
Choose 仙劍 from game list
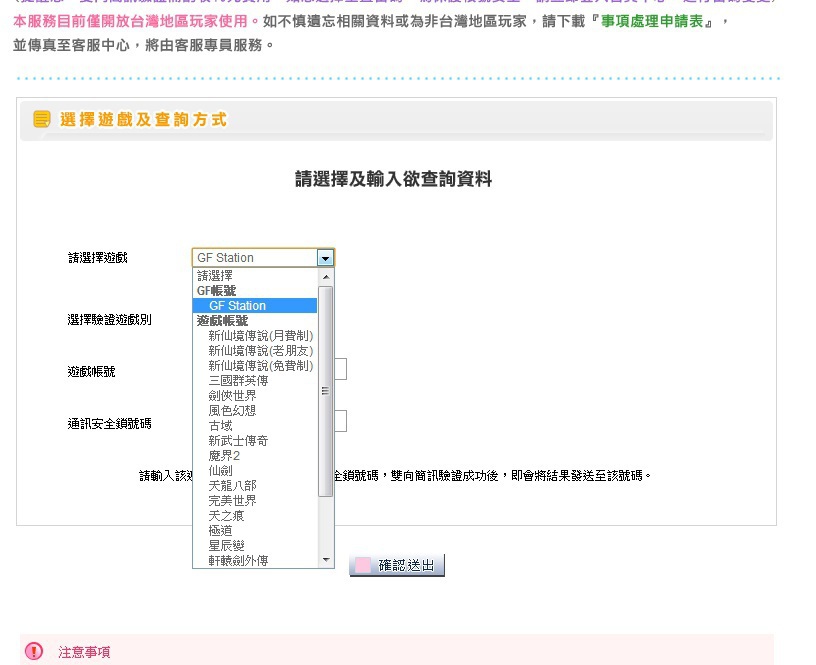(x=255, y=471)
